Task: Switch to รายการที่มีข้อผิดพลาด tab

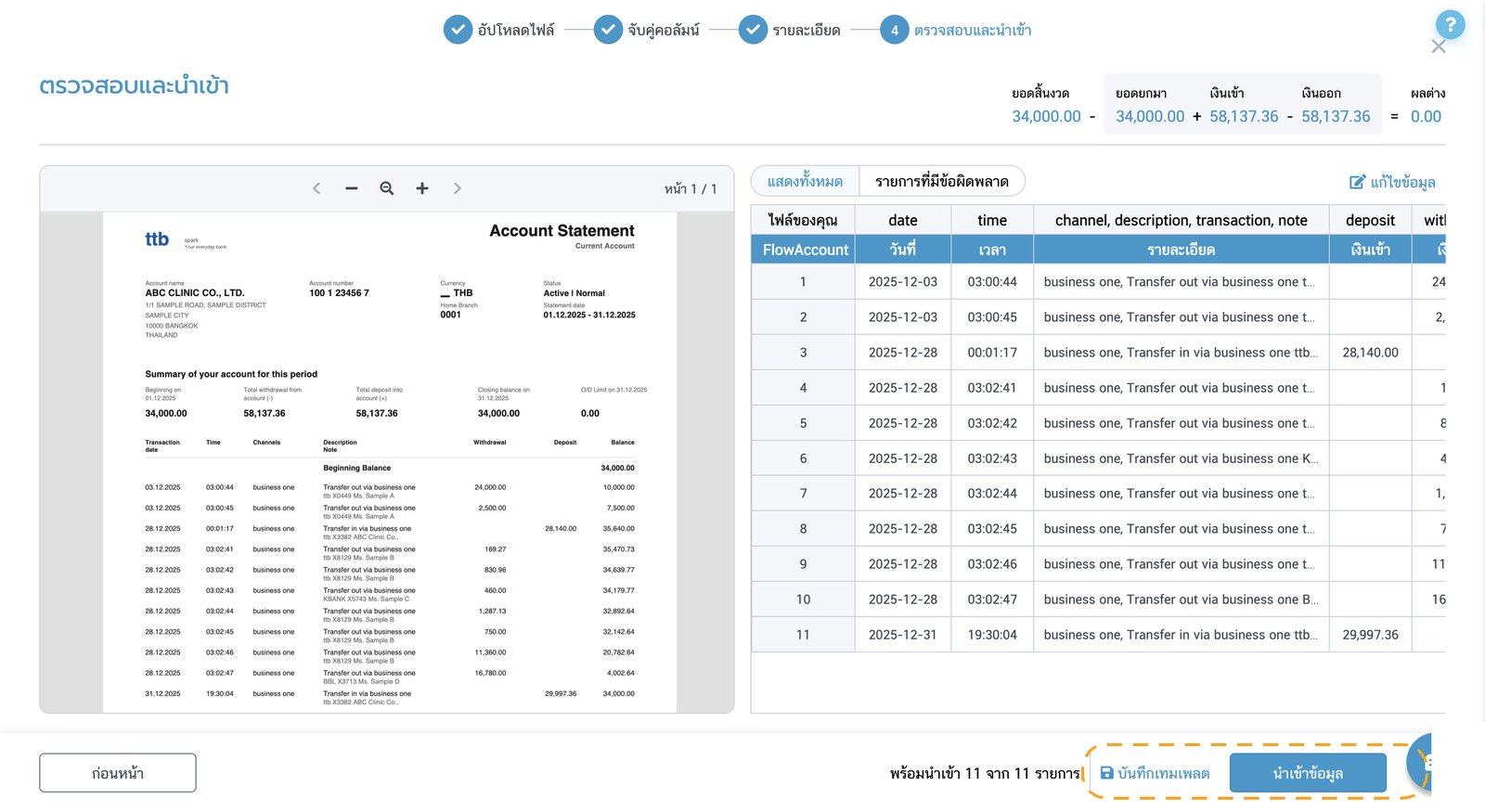Action: click(942, 181)
